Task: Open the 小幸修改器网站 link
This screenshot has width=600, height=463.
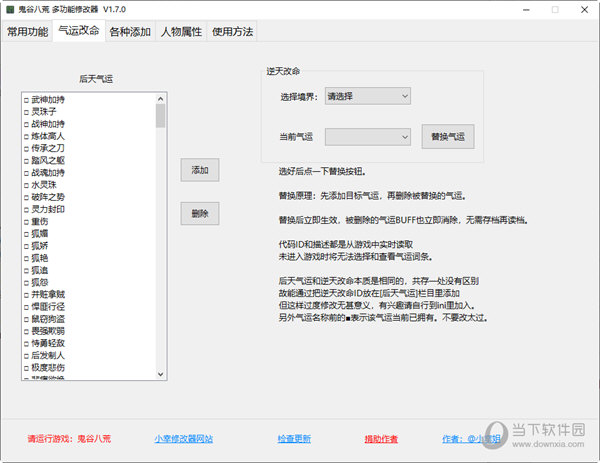Action: pos(184,439)
